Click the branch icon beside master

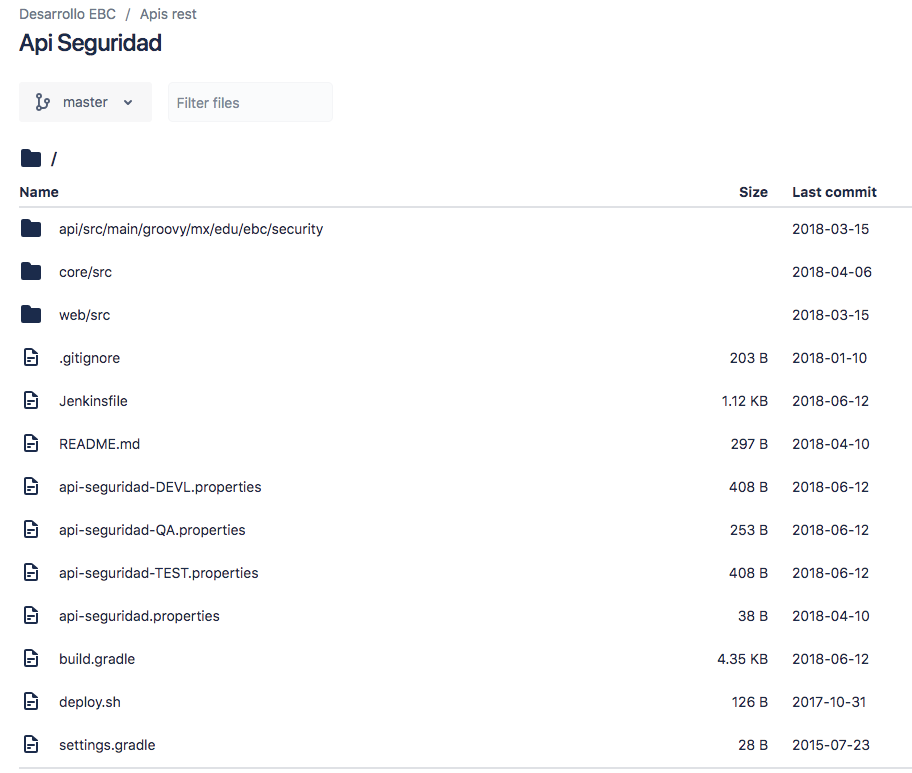point(42,102)
